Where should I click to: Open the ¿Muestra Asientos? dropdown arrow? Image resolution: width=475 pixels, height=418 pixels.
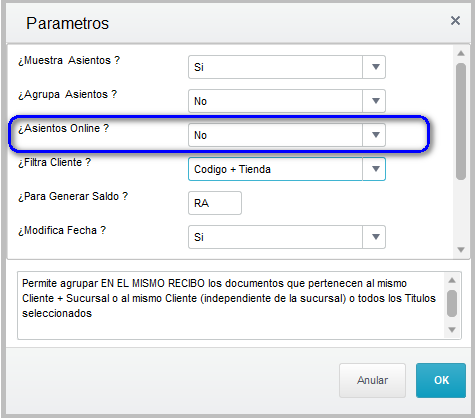tap(375, 67)
